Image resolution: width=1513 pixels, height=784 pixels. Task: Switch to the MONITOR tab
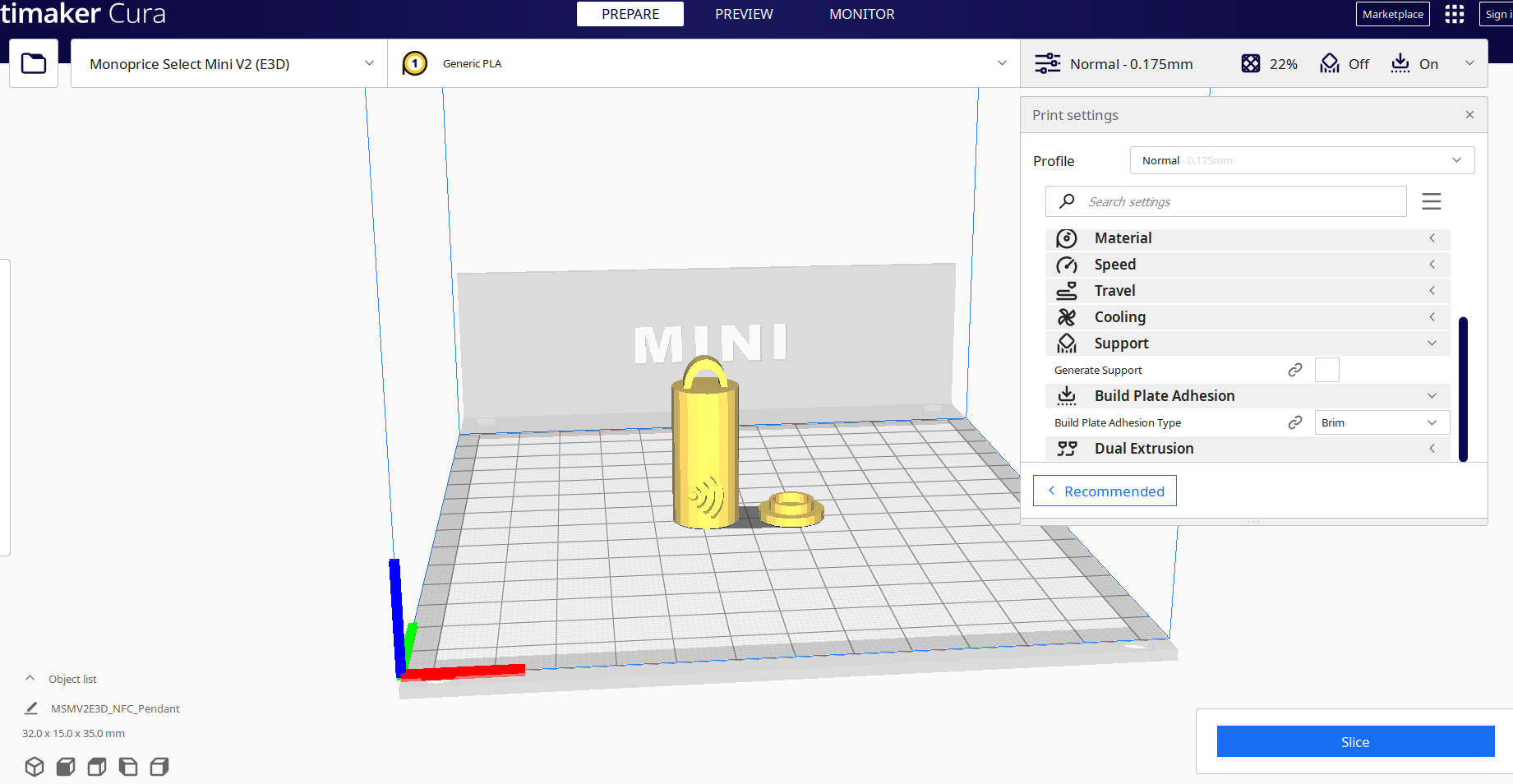pyautogui.click(x=862, y=14)
